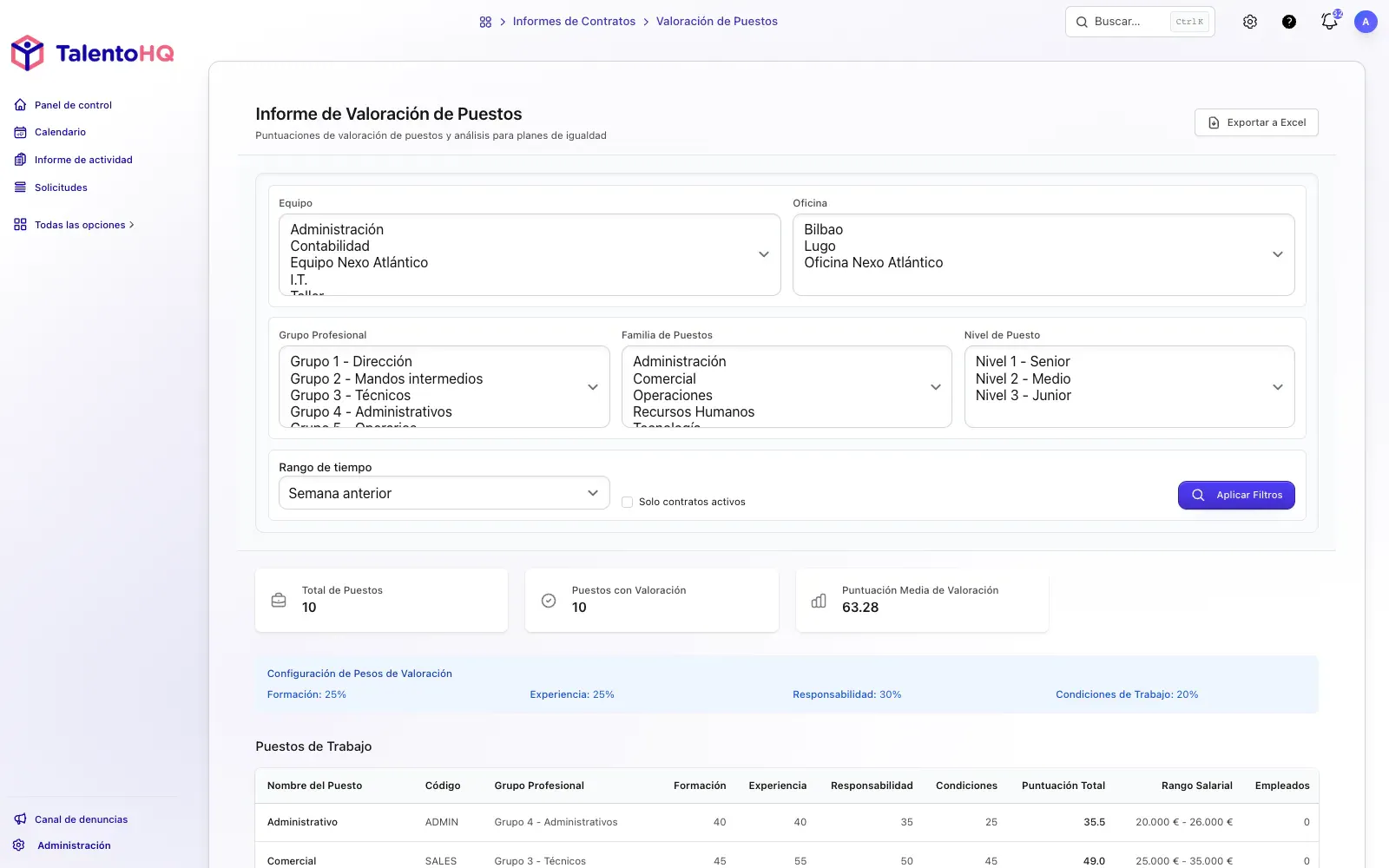This screenshot has width=1389, height=868.
Task: Open Solicitudes in the sidebar
Action: pyautogui.click(x=61, y=187)
